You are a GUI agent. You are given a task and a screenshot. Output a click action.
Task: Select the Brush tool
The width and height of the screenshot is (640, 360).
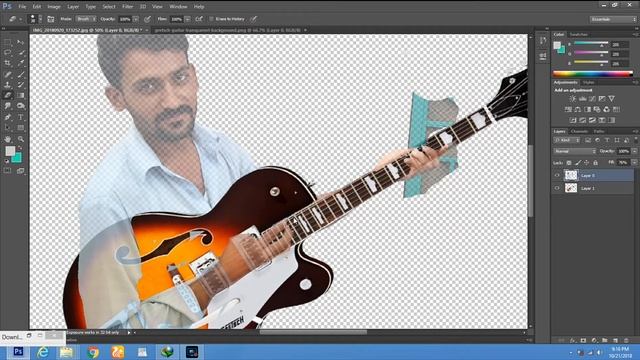click(x=21, y=74)
